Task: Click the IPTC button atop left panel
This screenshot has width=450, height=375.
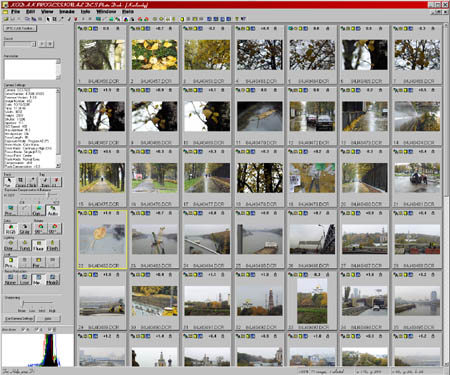Action: pos(20,29)
